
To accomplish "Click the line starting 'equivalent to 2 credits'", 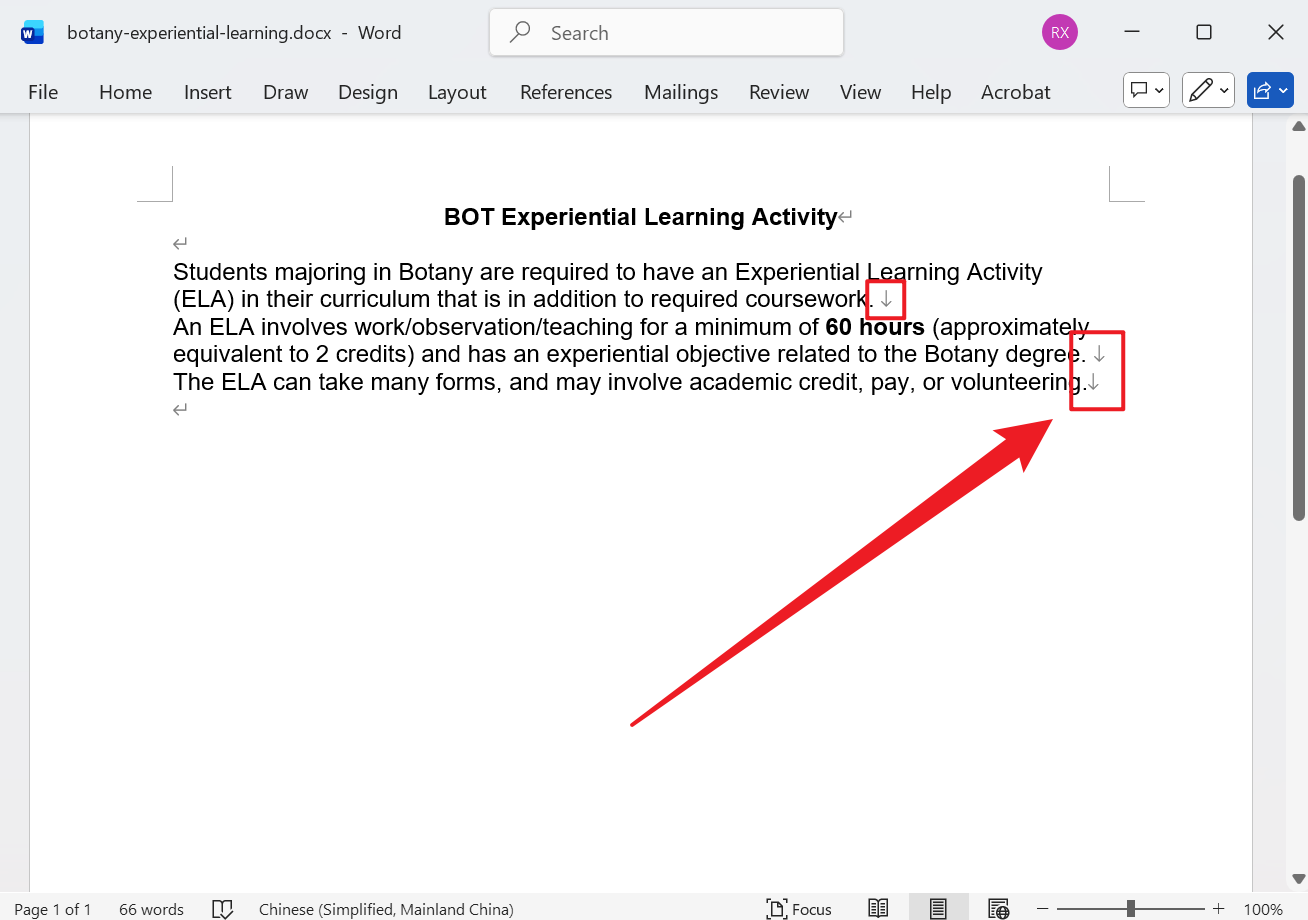I will pyautogui.click(x=630, y=354).
